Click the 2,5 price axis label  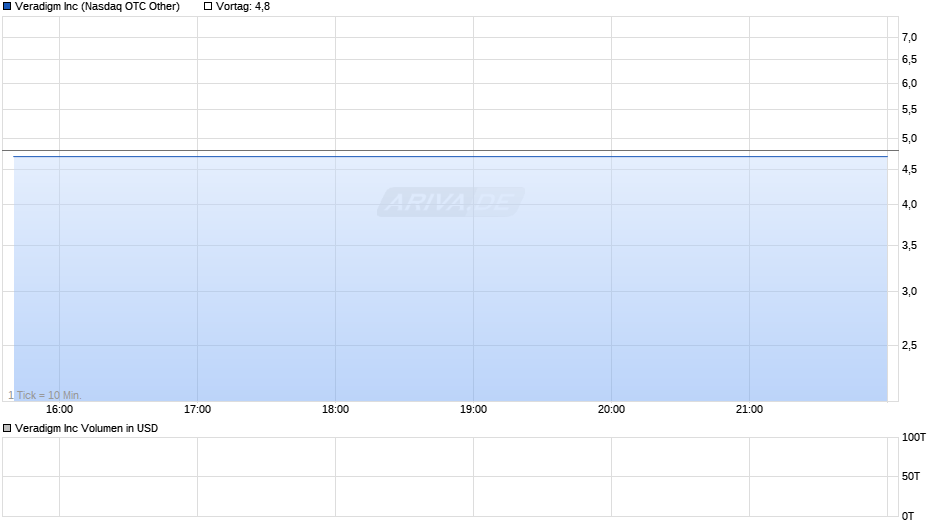click(x=909, y=345)
